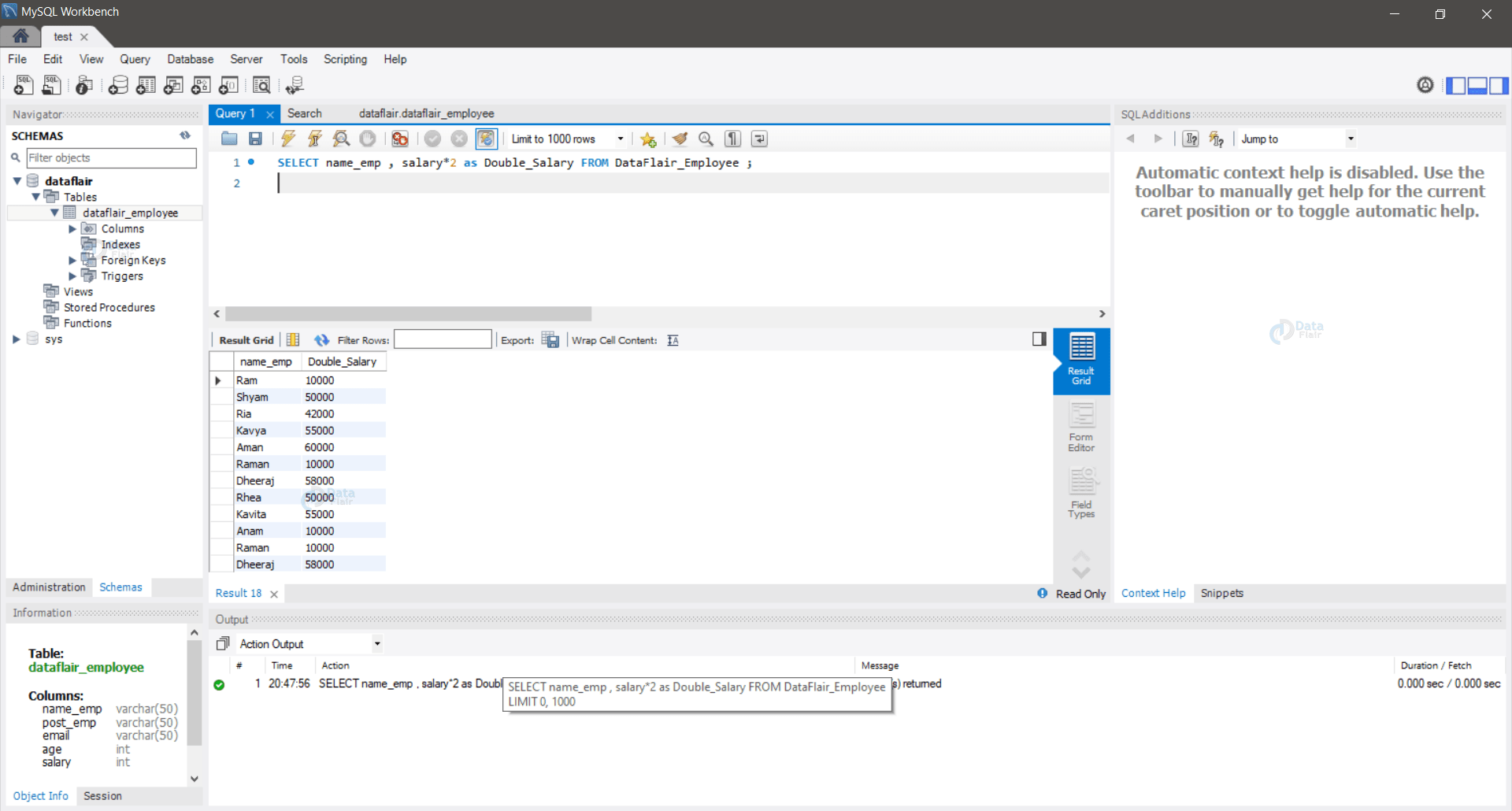This screenshot has height=811, width=1512.
Task: Open the Search table data icon
Action: pos(261,85)
